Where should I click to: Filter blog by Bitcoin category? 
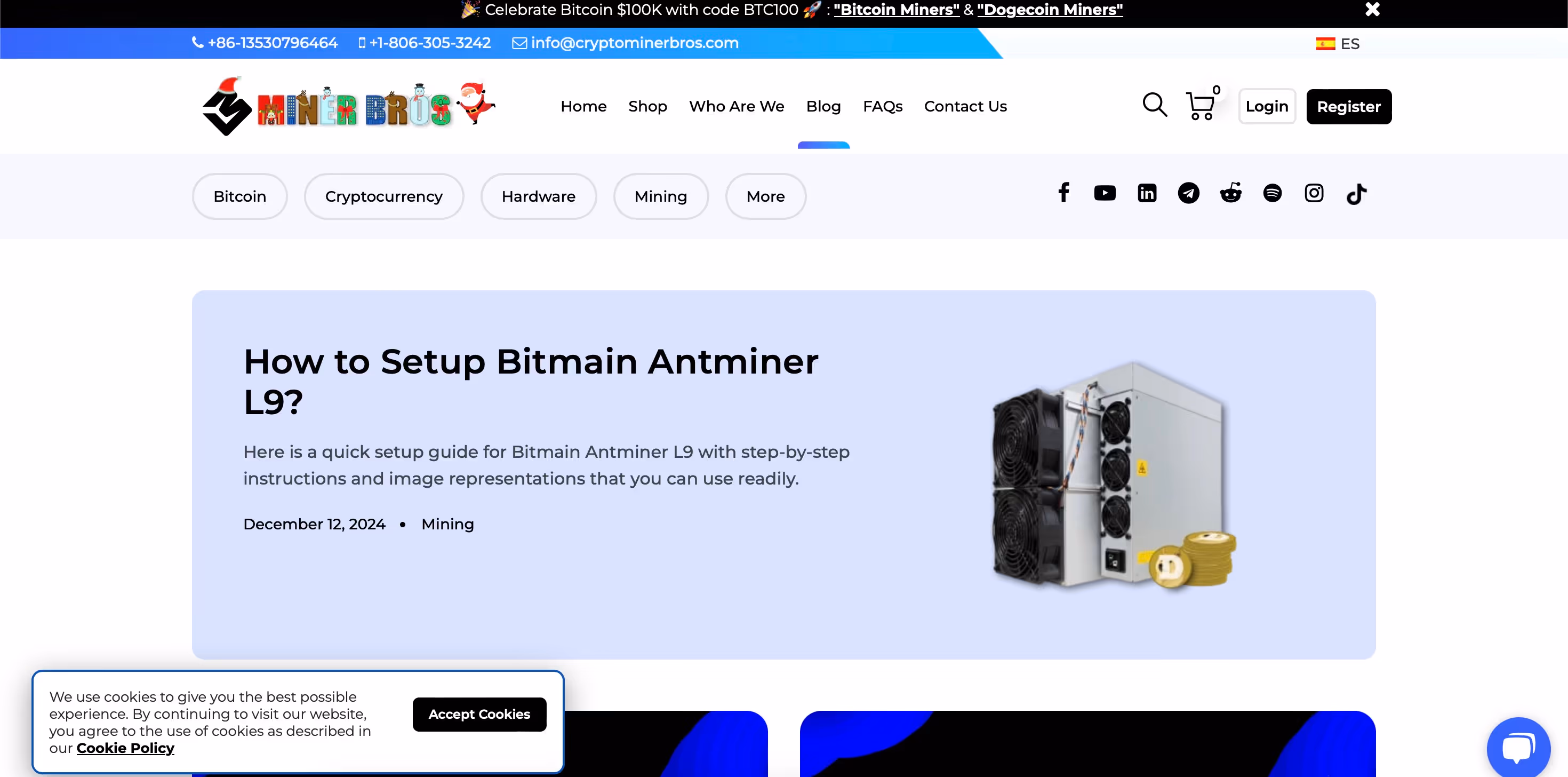239,196
